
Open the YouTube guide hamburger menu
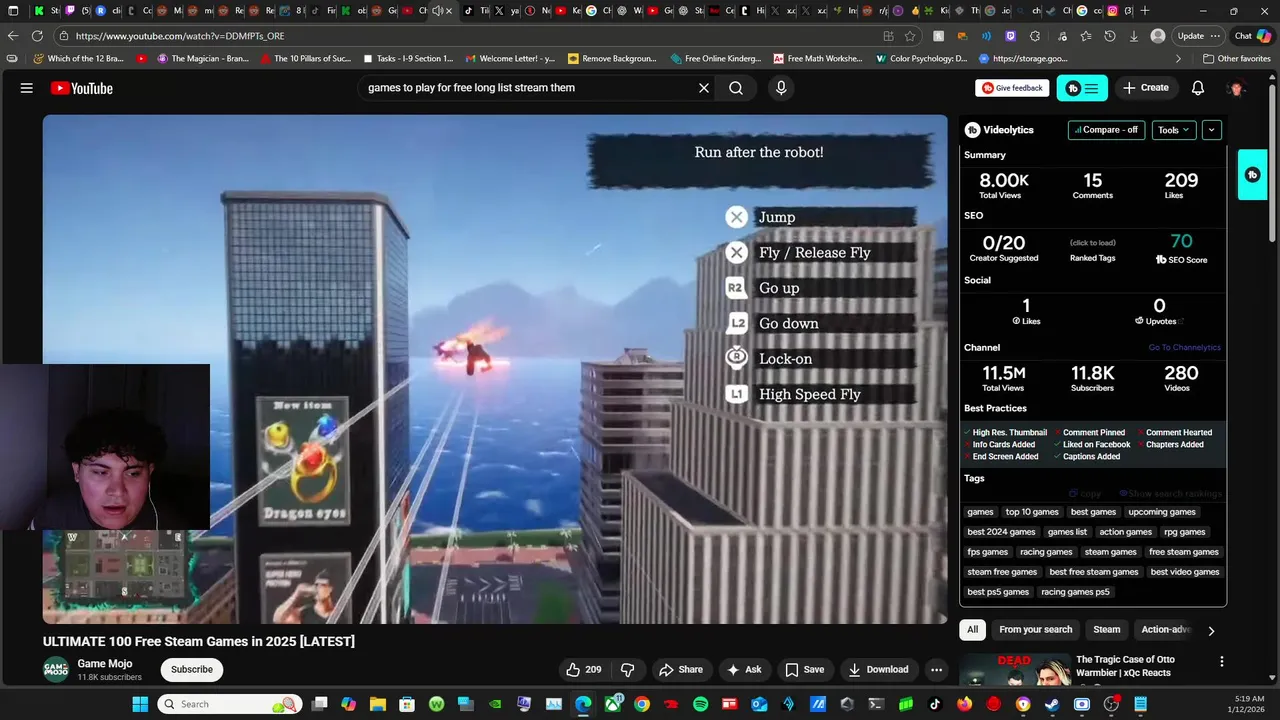[x=27, y=88]
